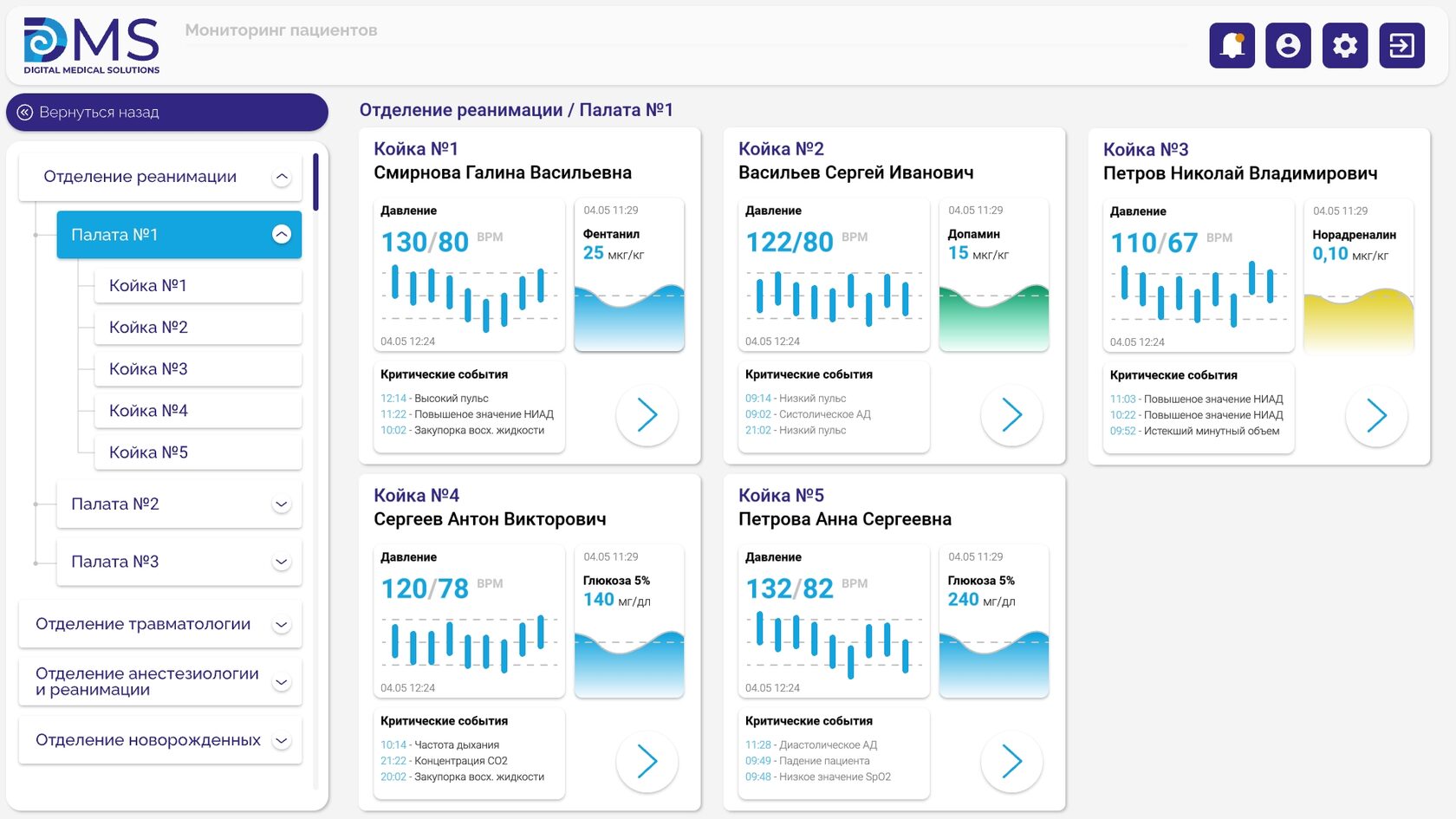Expand Отделение новорожденных section
Image resolution: width=1456 pixels, height=819 pixels.
[x=282, y=741]
